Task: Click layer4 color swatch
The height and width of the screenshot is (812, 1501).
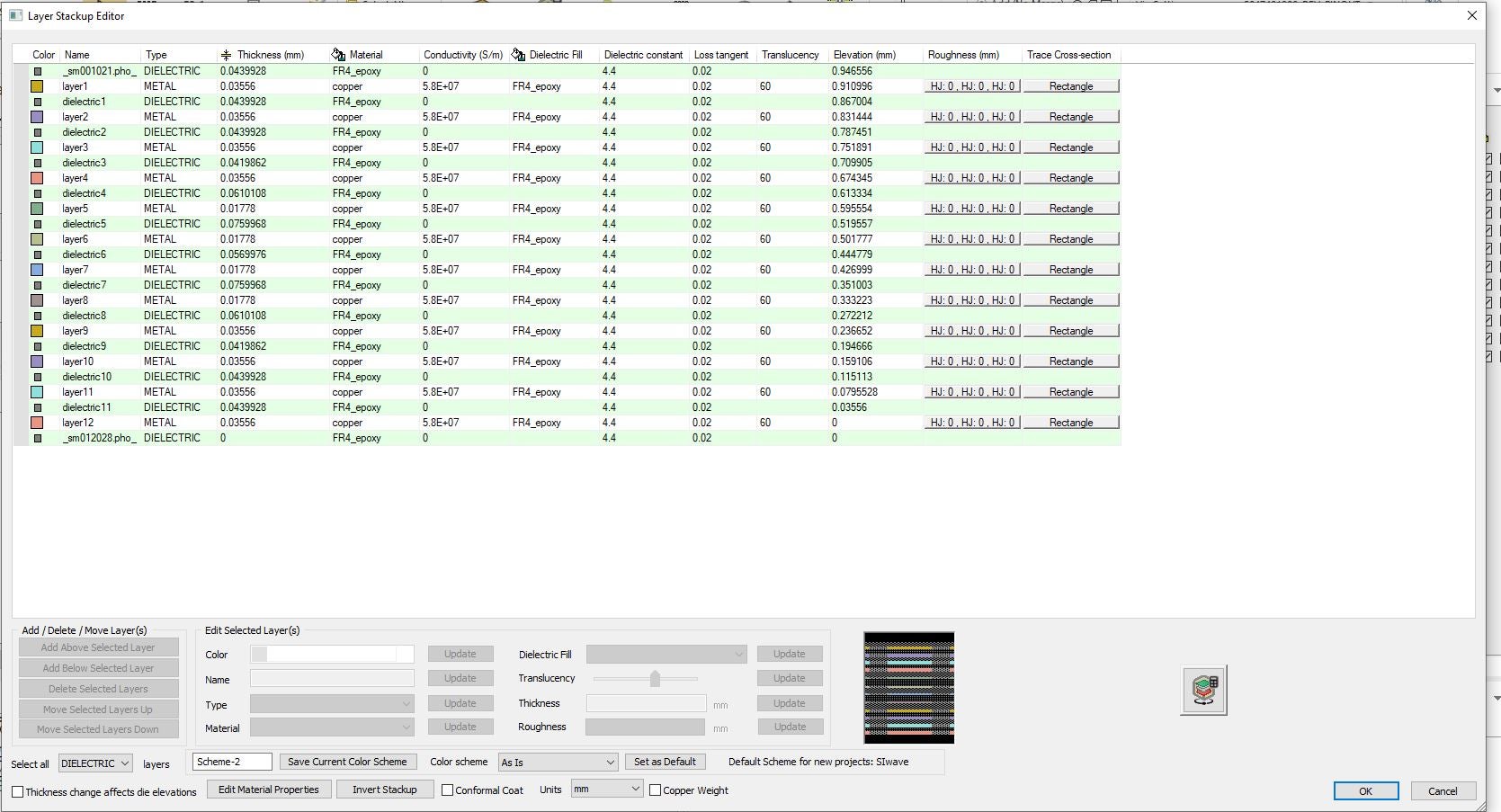Action: (37, 178)
